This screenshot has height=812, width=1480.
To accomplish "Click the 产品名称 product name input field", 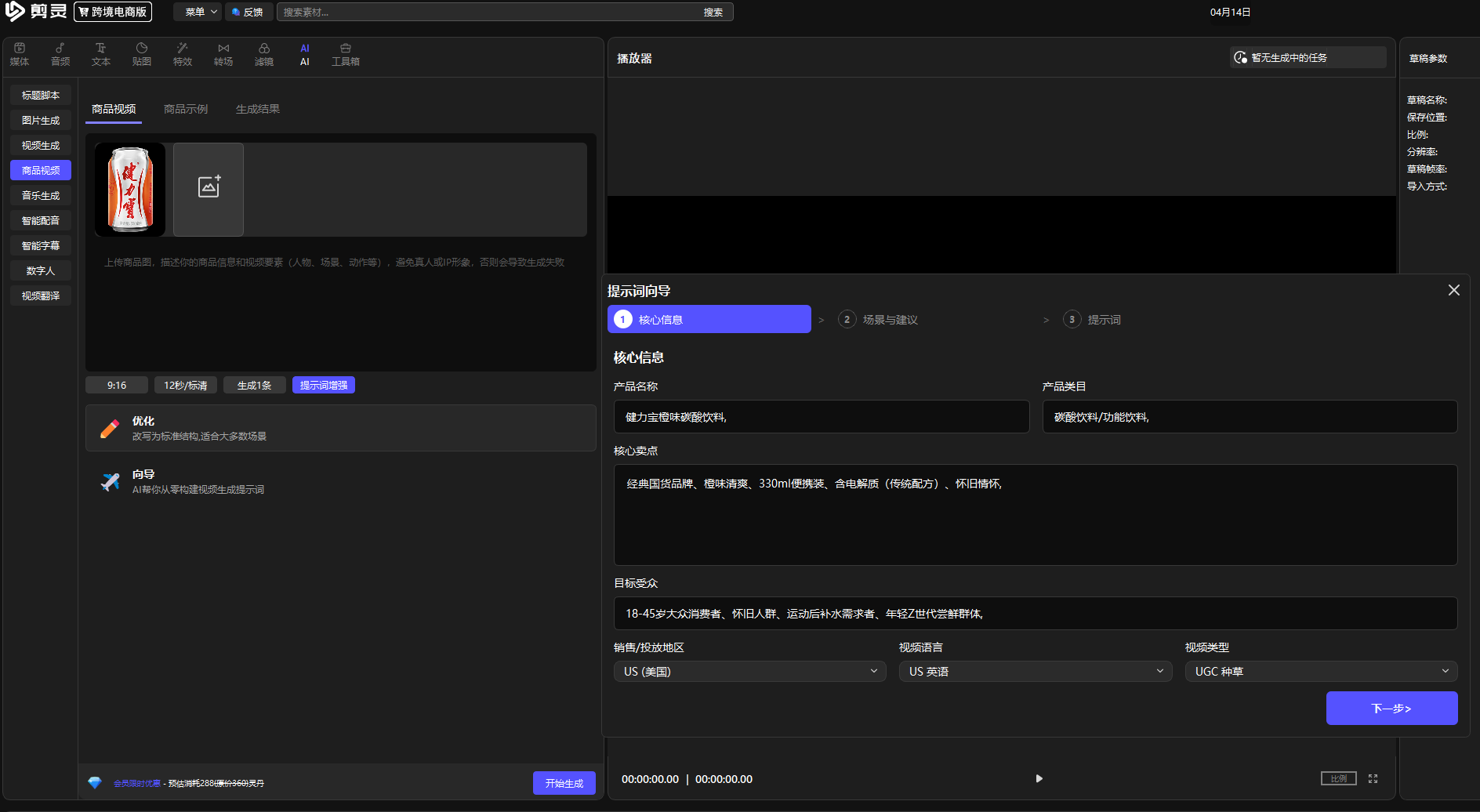I will pyautogui.click(x=821, y=417).
